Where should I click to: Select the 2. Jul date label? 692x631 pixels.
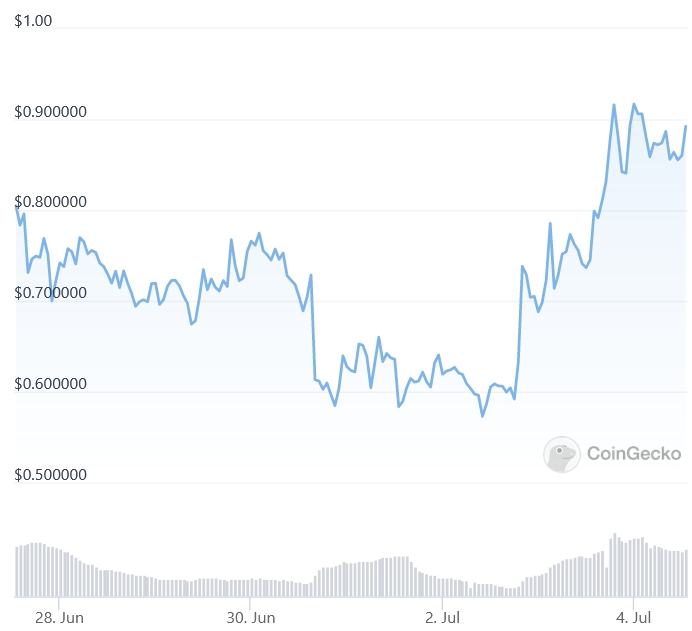click(442, 618)
